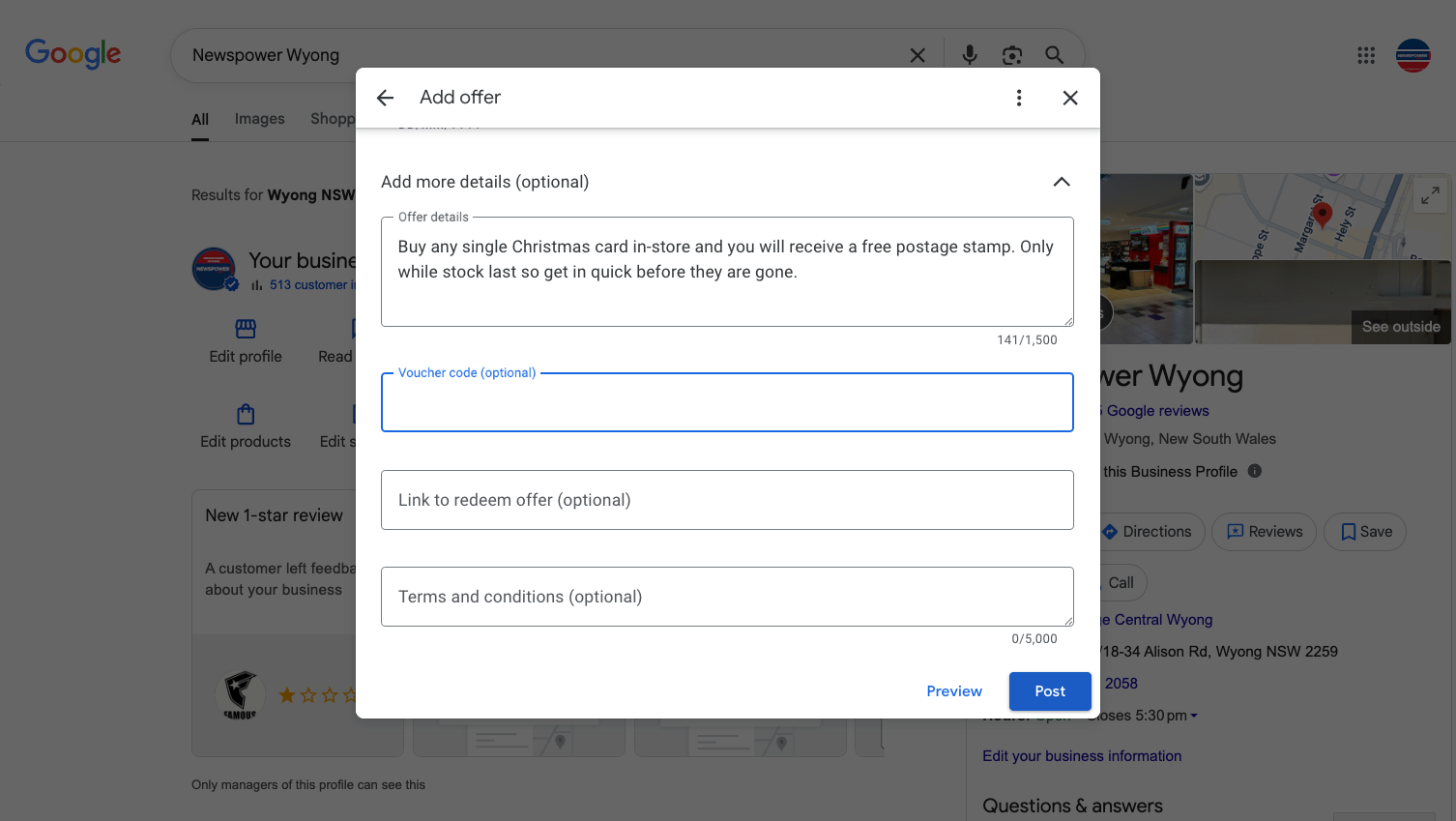Image resolution: width=1456 pixels, height=821 pixels.
Task: Open the Reviews button in business panel
Action: tap(1265, 532)
